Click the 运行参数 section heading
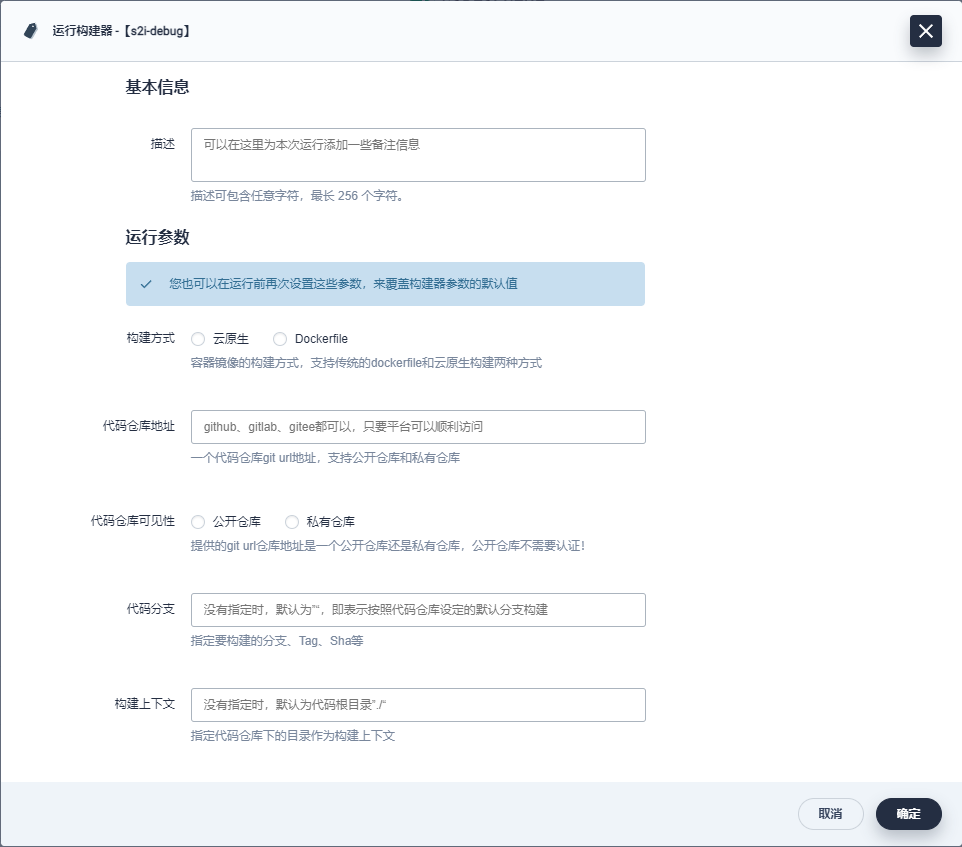Image resolution: width=962 pixels, height=847 pixels. [157, 238]
